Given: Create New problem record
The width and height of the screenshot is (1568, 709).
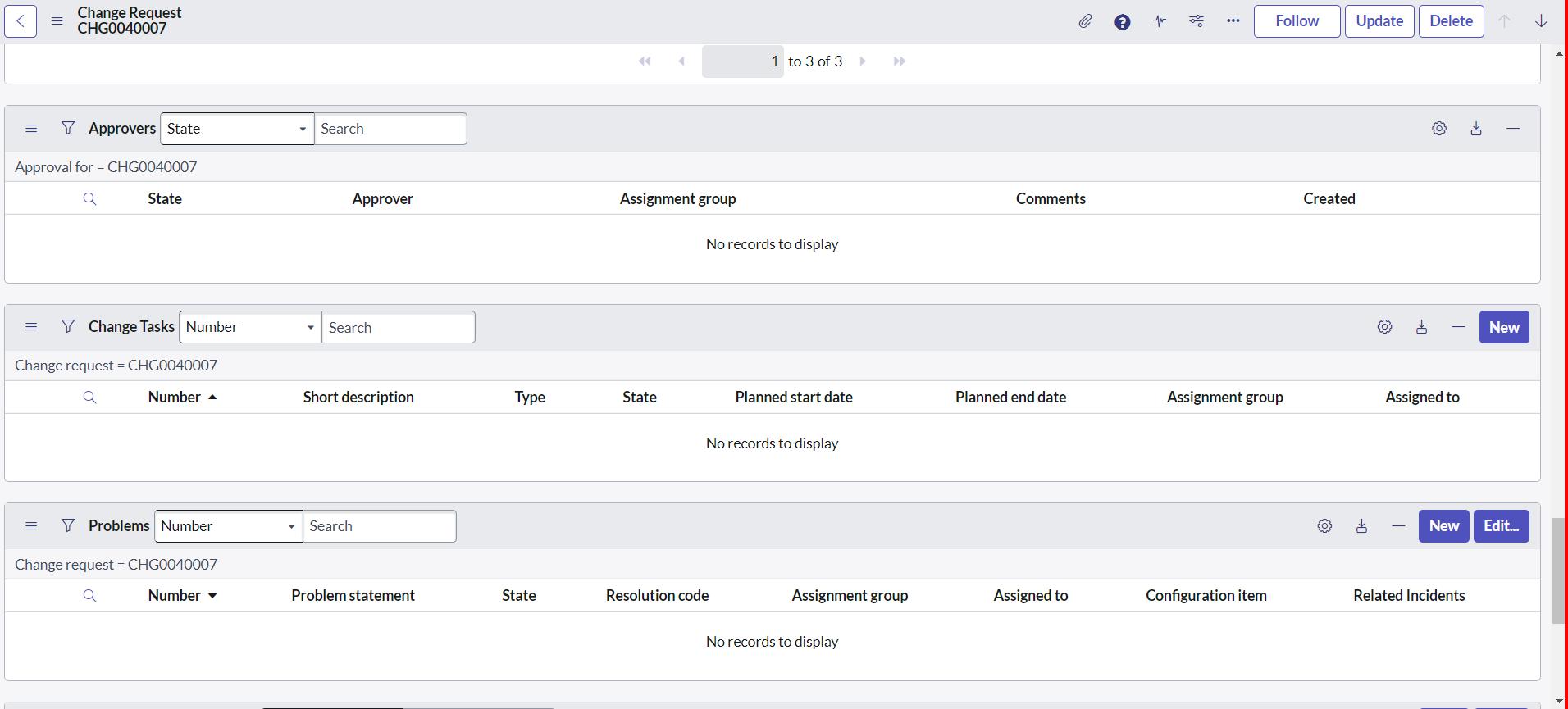Looking at the screenshot, I should click(x=1444, y=526).
